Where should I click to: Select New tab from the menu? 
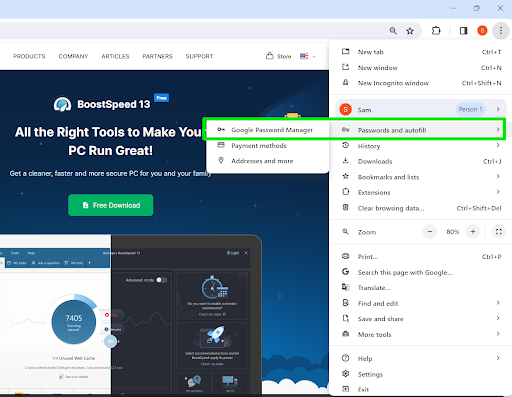pos(421,52)
